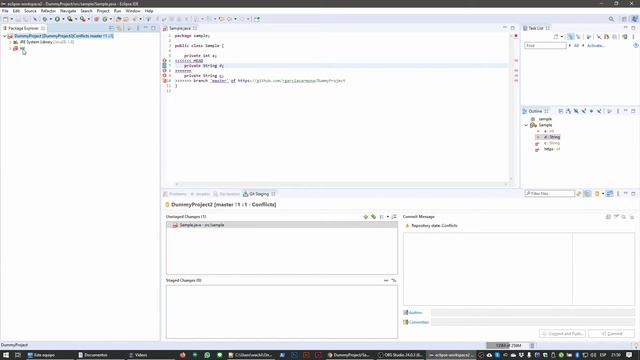Click the Amend previous commit icon

tap(608, 217)
